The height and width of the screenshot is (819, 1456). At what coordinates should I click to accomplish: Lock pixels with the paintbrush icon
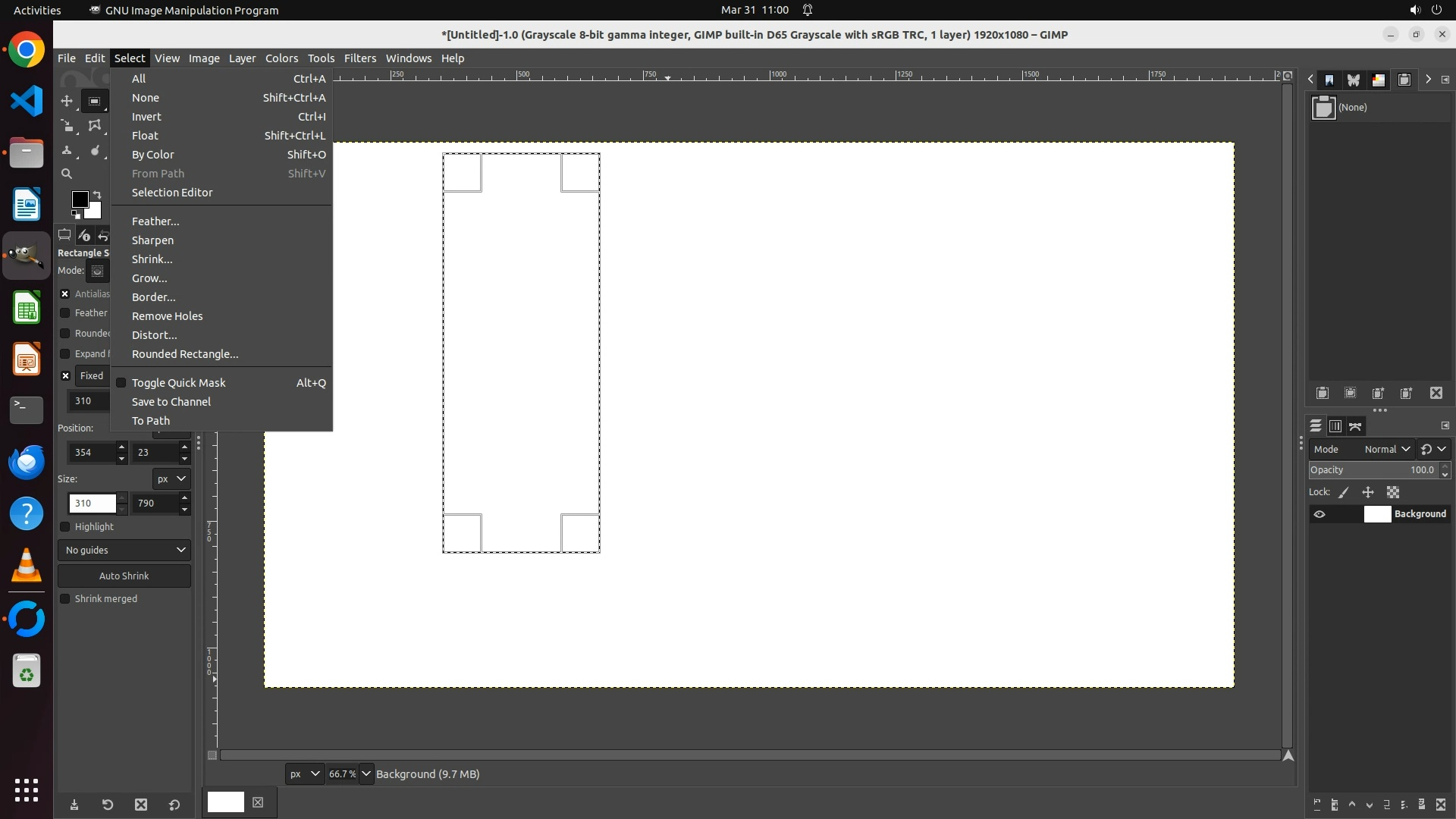pos(1344,492)
